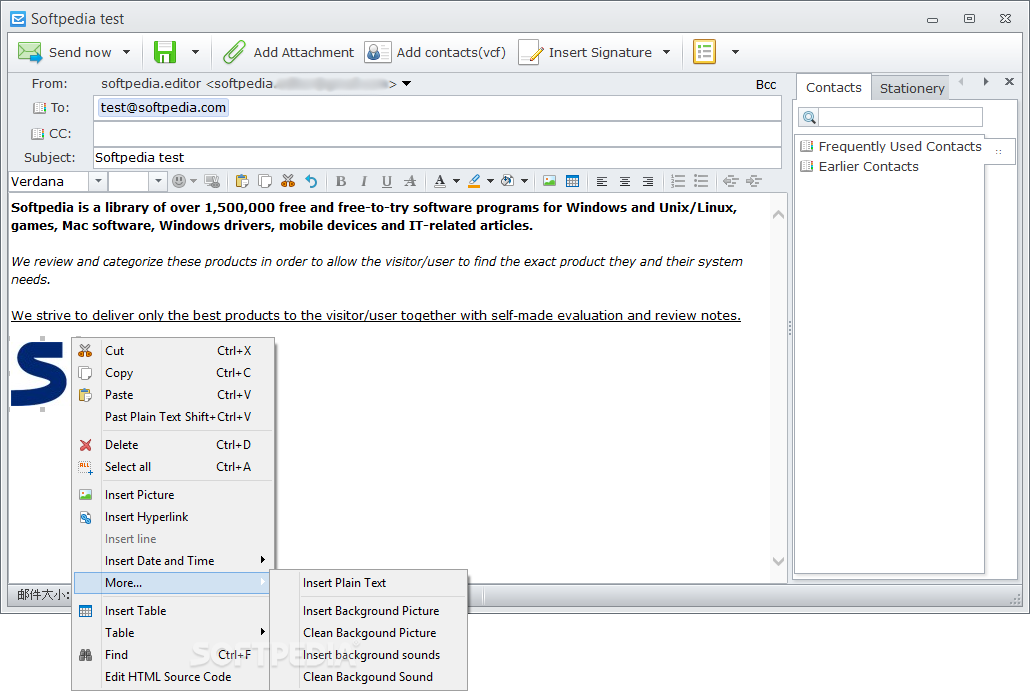Align text left
This screenshot has height=691, width=1030.
pyautogui.click(x=602, y=181)
